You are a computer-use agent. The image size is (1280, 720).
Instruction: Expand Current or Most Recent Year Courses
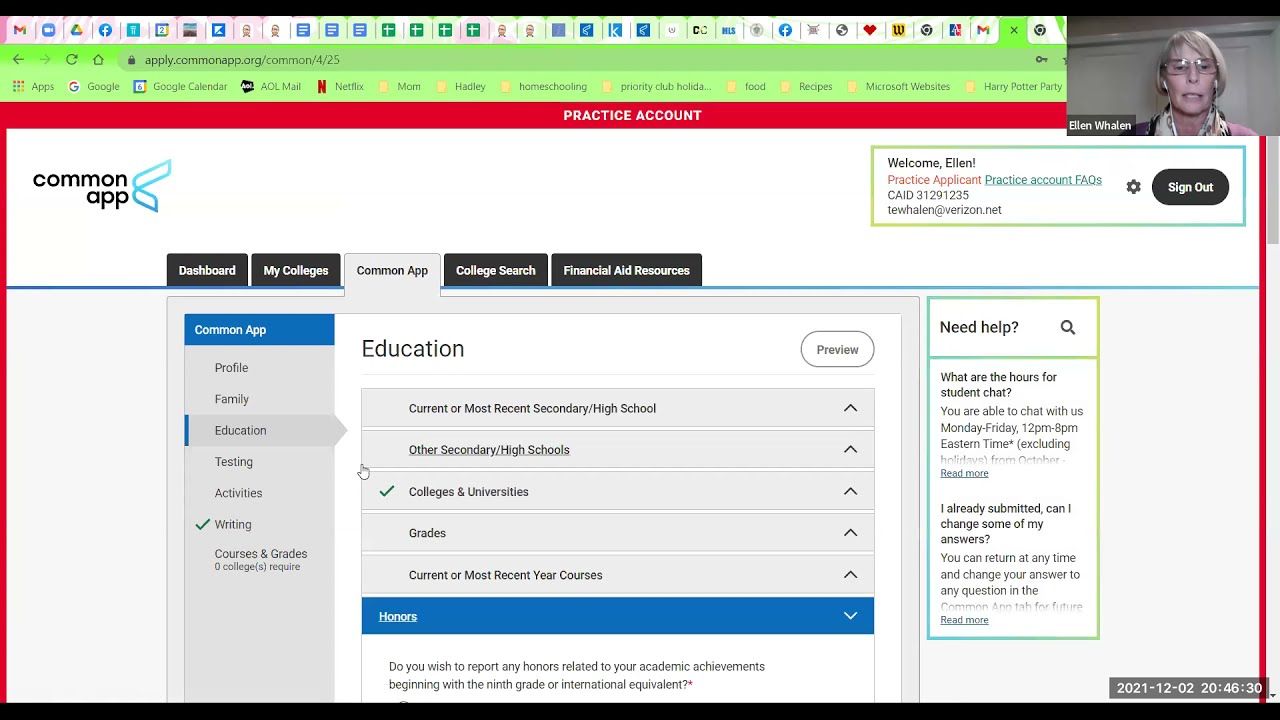617,575
